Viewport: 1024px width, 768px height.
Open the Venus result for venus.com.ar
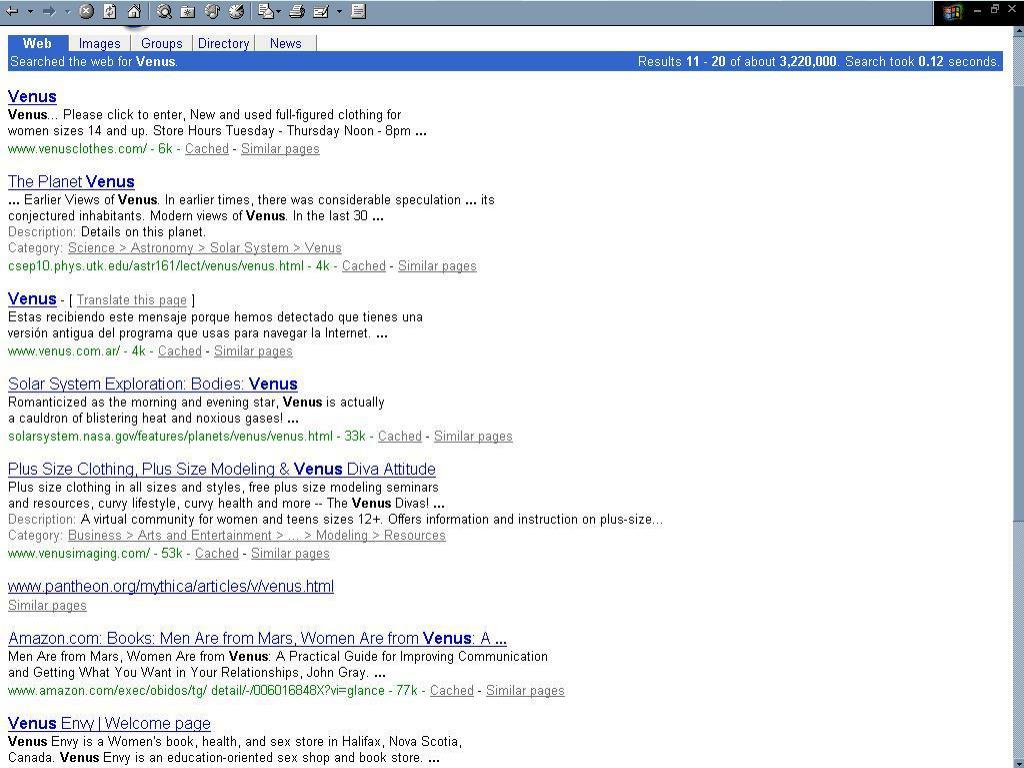pos(32,299)
